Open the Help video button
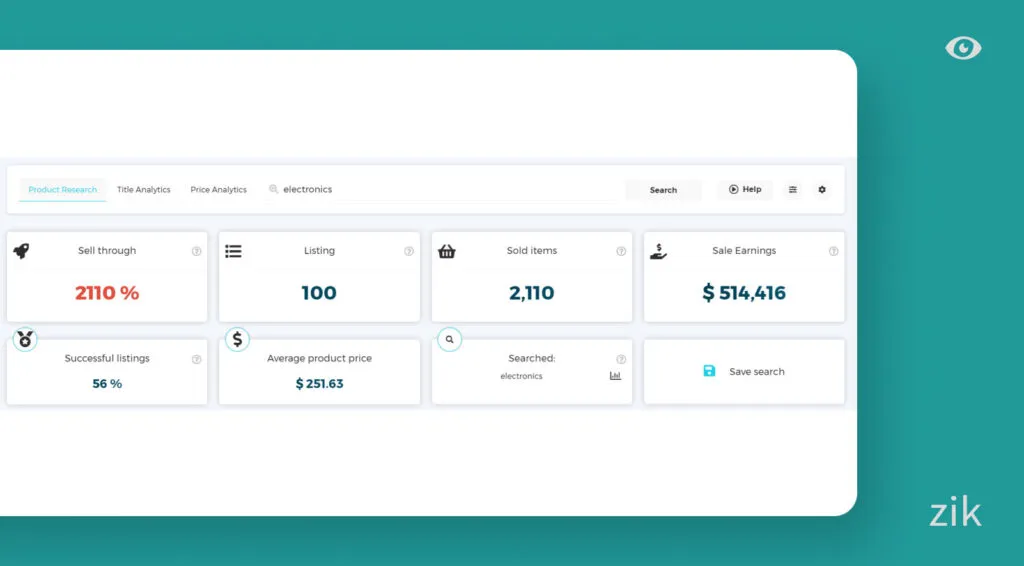 pos(745,189)
